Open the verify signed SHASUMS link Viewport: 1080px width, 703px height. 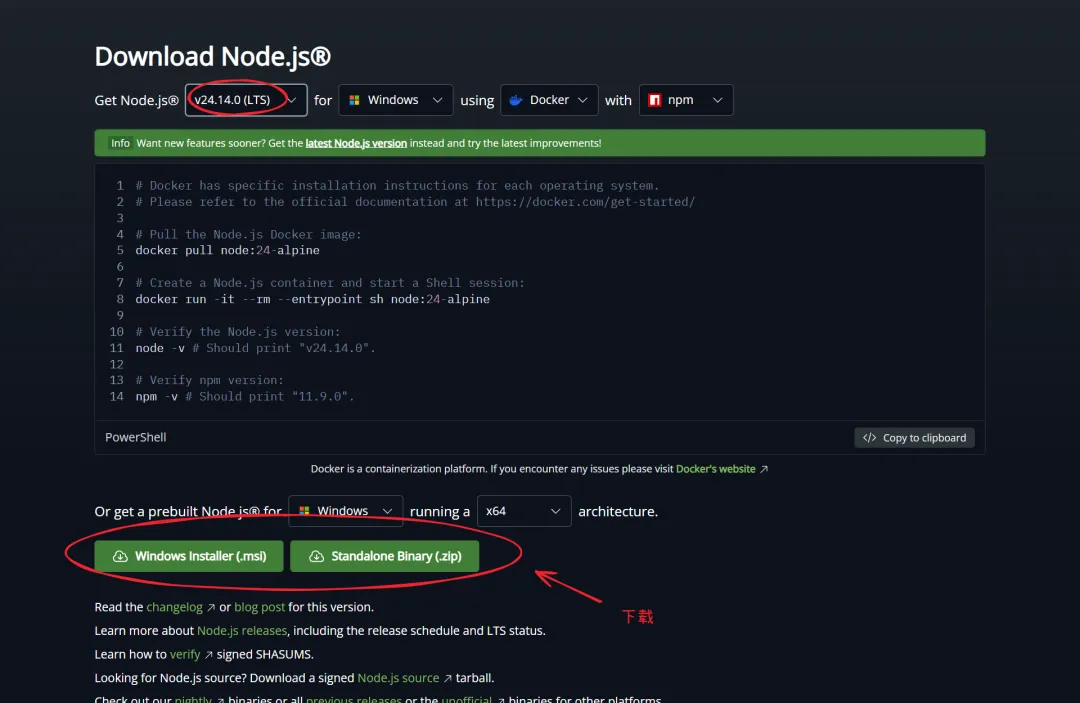[185, 654]
